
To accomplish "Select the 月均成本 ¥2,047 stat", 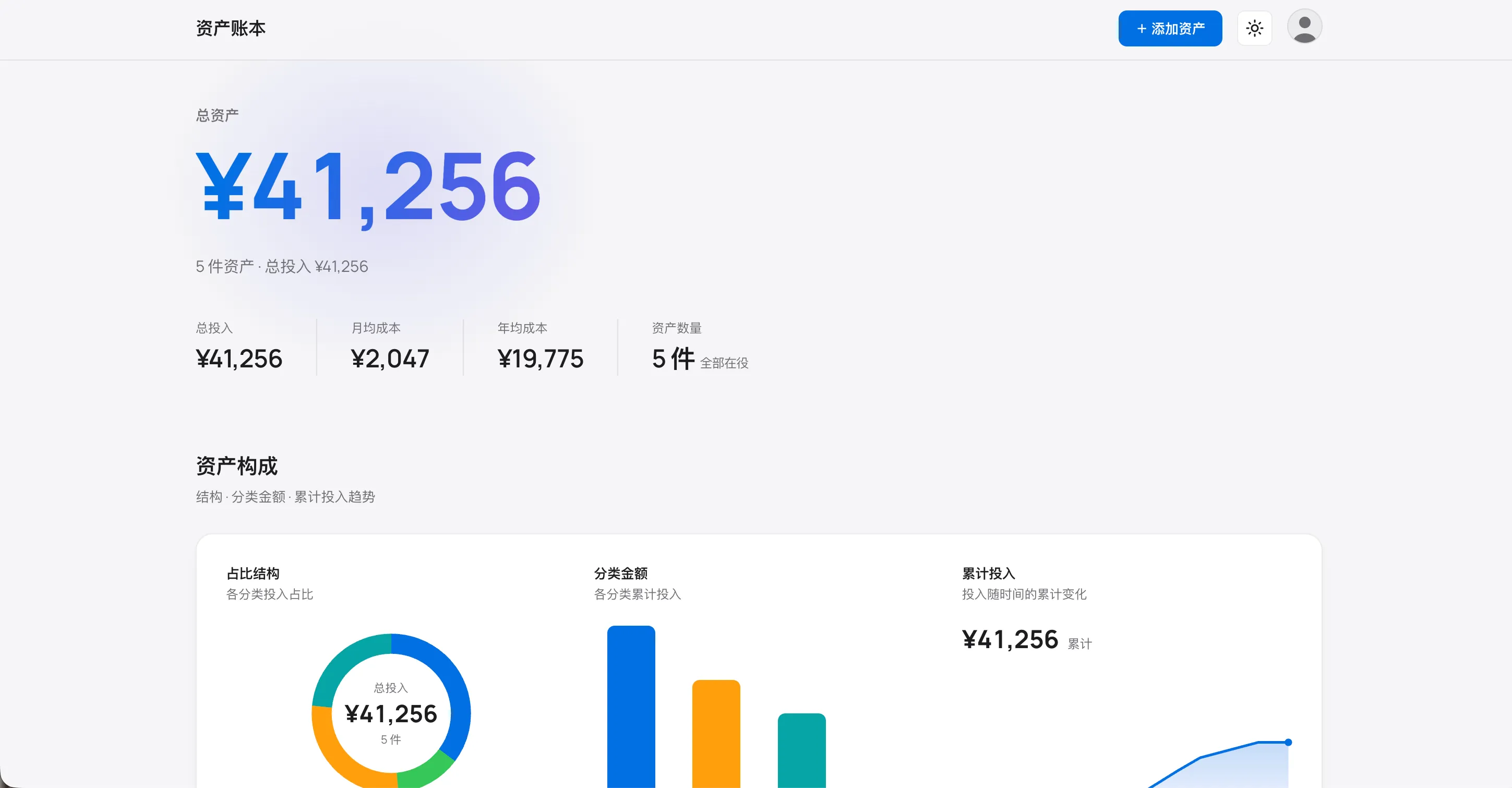I will click(x=390, y=347).
